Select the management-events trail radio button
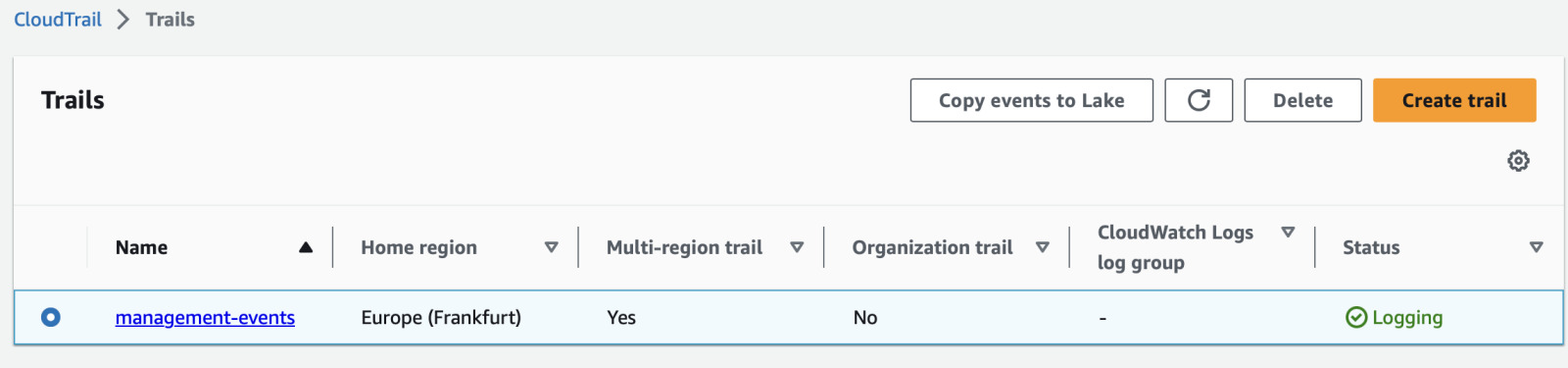This screenshot has width=1568, height=368. (51, 317)
